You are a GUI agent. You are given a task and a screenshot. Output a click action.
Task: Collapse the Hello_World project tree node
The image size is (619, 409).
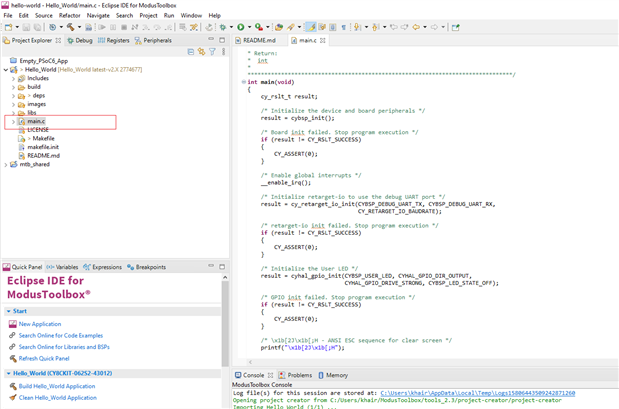point(6,70)
